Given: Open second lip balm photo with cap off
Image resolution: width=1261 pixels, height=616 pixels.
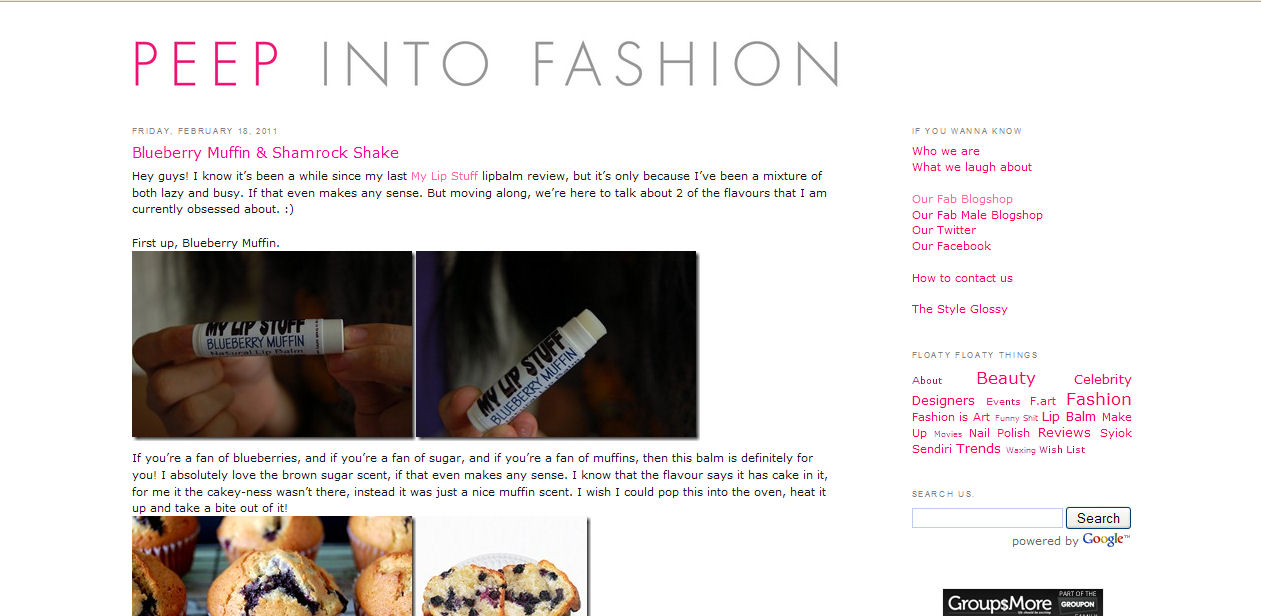Looking at the screenshot, I should click(x=556, y=344).
